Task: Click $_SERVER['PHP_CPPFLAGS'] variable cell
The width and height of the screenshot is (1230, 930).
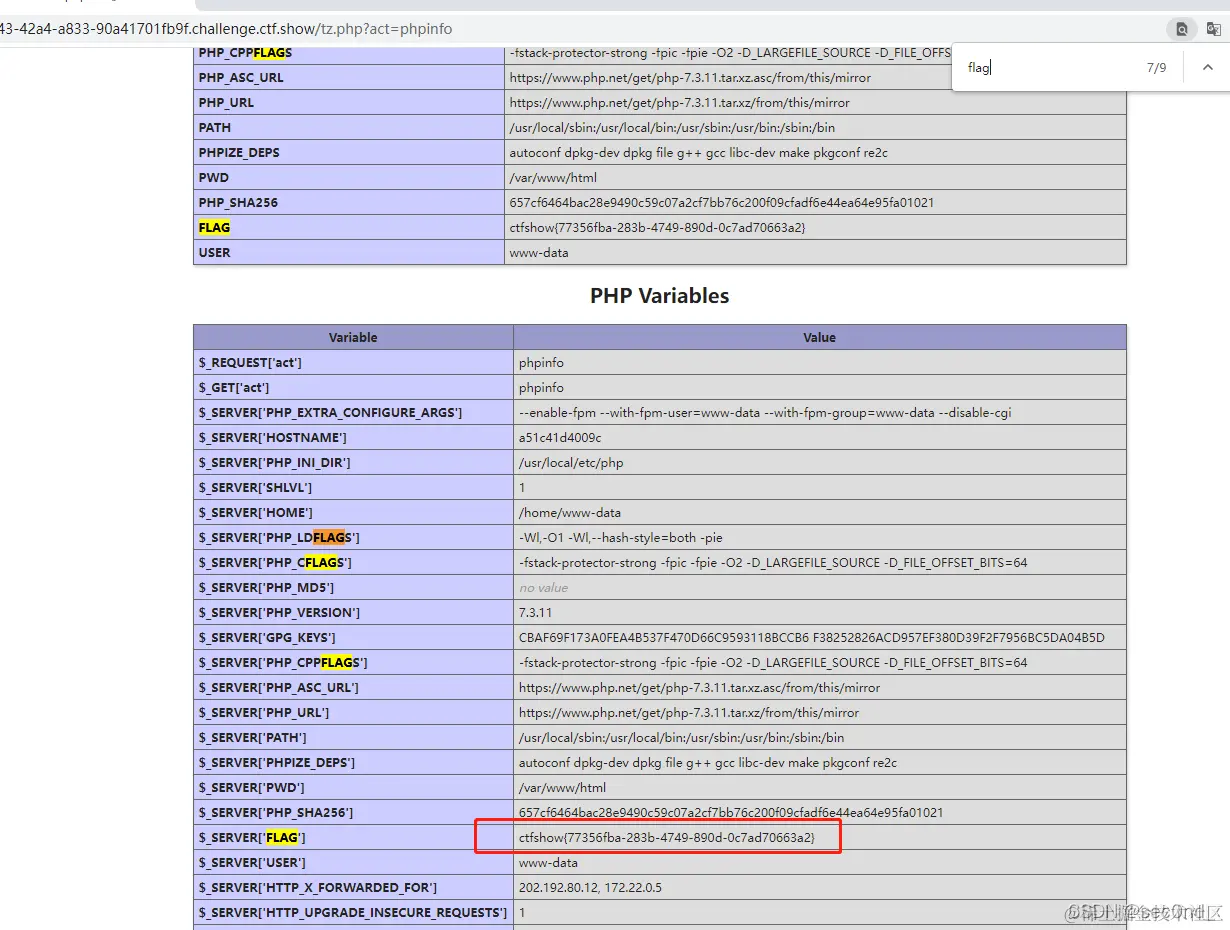Action: point(353,662)
